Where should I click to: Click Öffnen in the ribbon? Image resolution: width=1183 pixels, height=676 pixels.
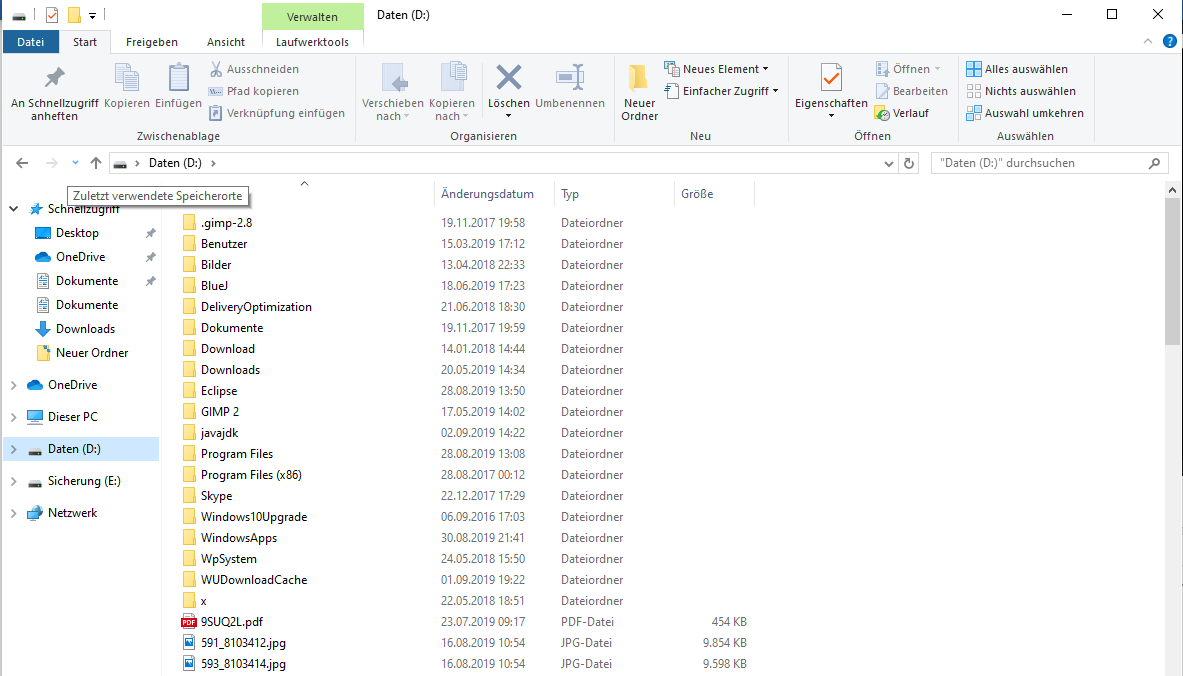click(x=908, y=69)
